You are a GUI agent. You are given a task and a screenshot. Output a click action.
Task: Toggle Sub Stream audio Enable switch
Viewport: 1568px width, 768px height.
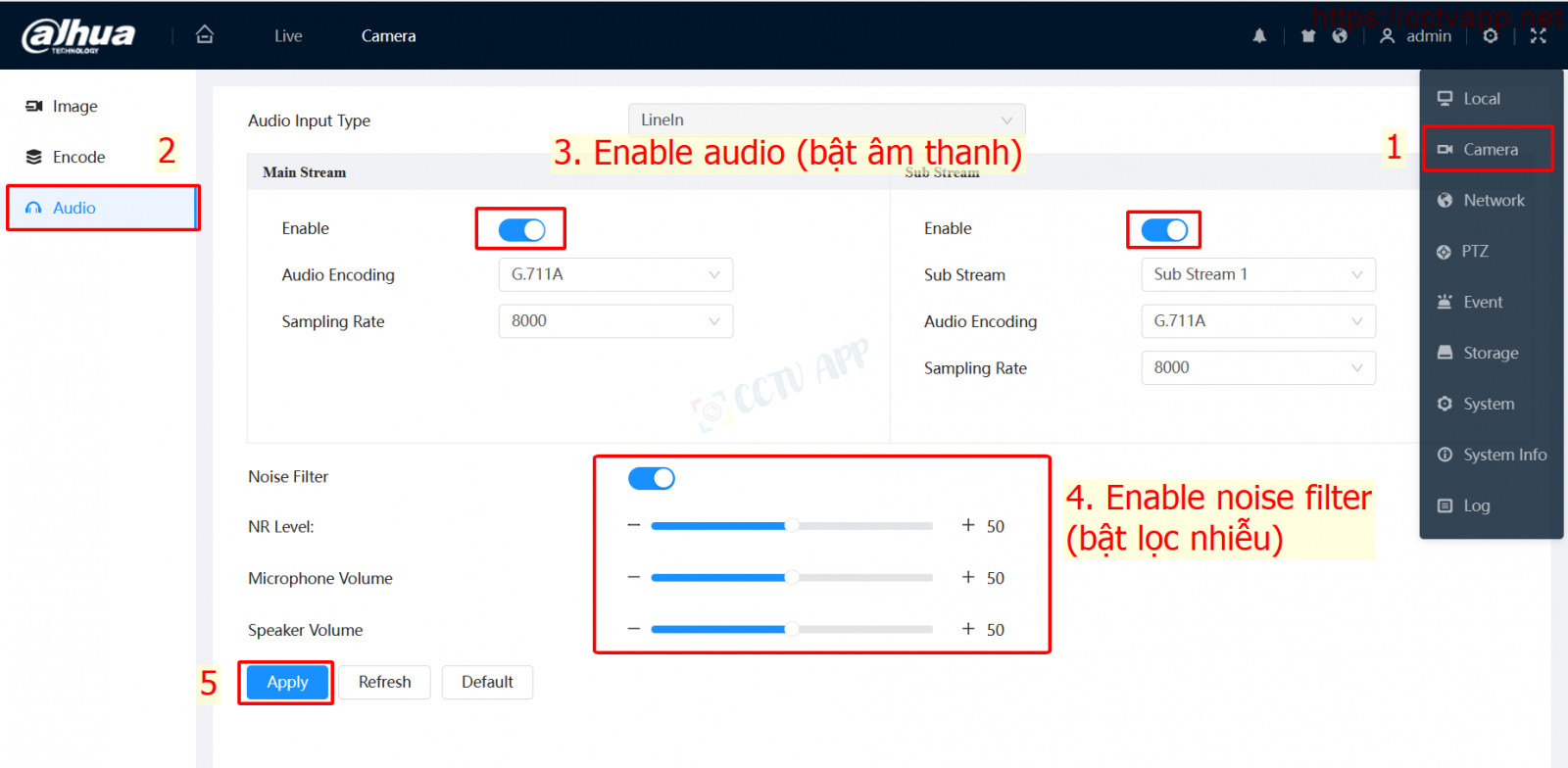point(1164,230)
